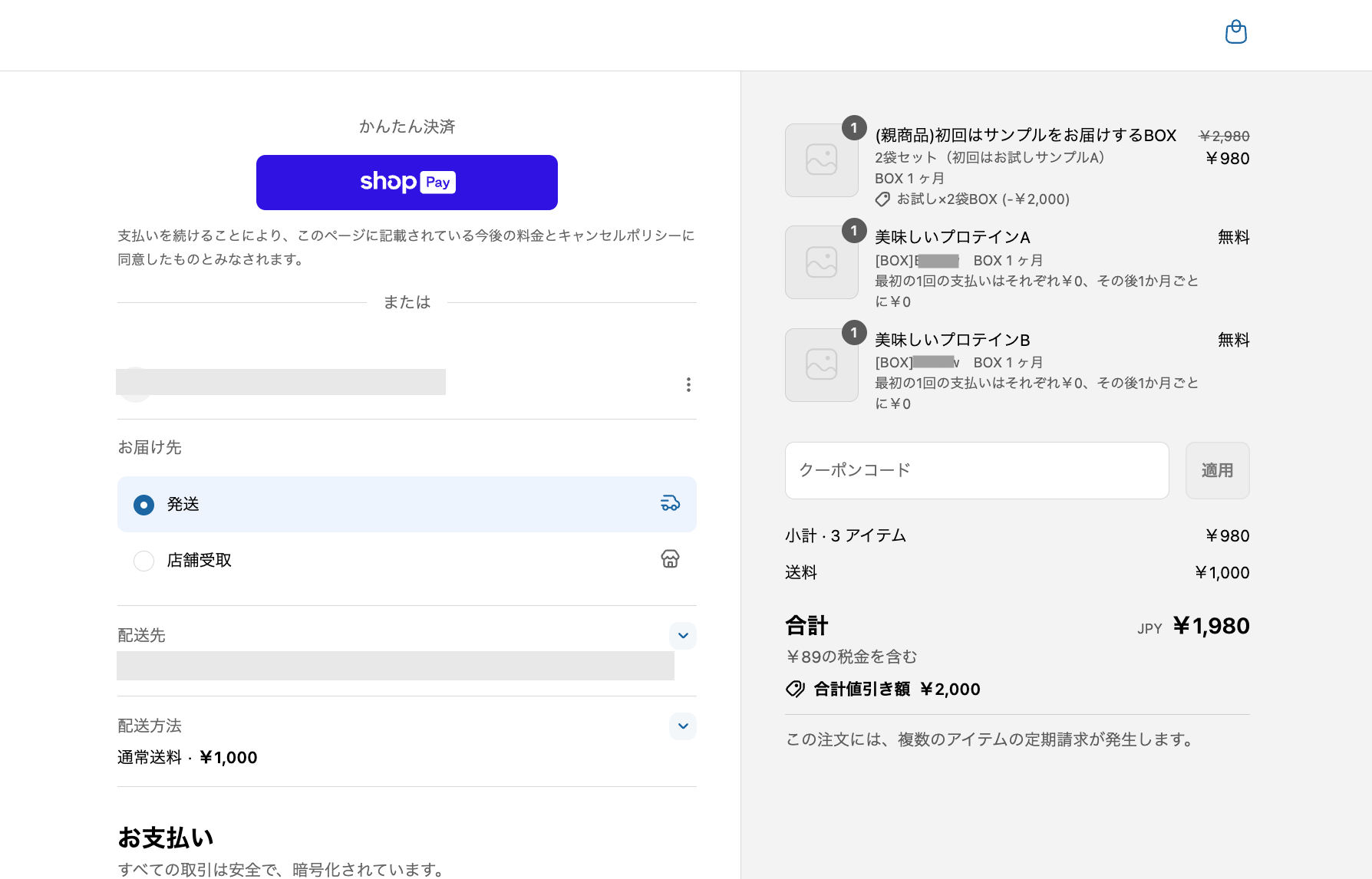The height and width of the screenshot is (879, 1372).
Task: Open the shopping bag cart icon
Action: pyautogui.click(x=1235, y=32)
